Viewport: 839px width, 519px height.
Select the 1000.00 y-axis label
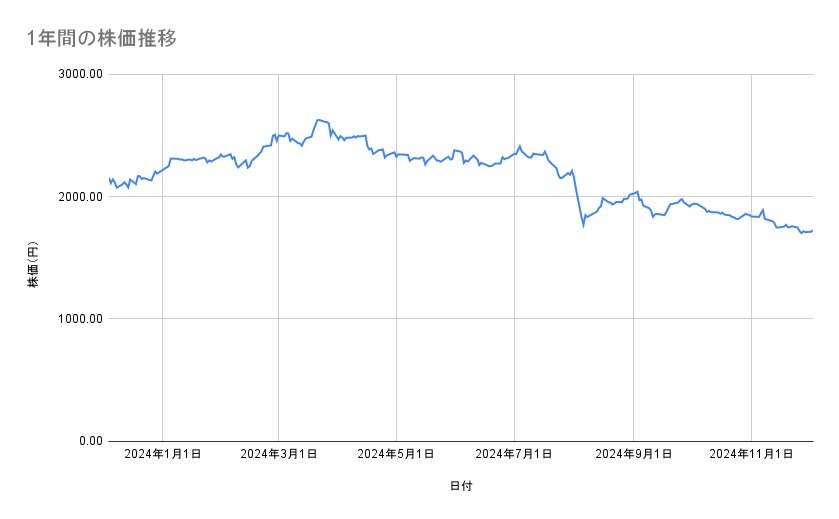pyautogui.click(x=80, y=319)
